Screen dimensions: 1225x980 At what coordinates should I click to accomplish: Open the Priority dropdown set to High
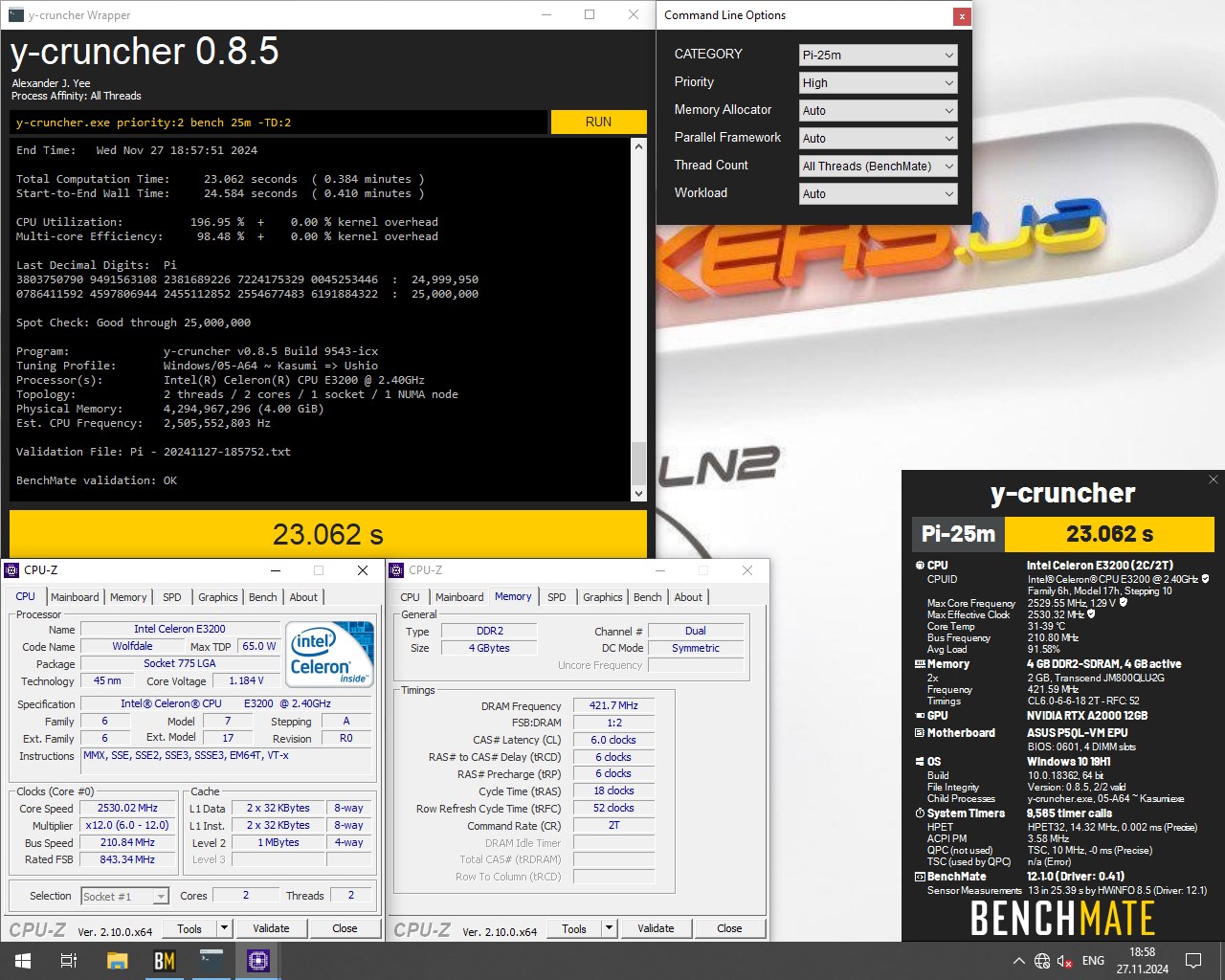(878, 82)
